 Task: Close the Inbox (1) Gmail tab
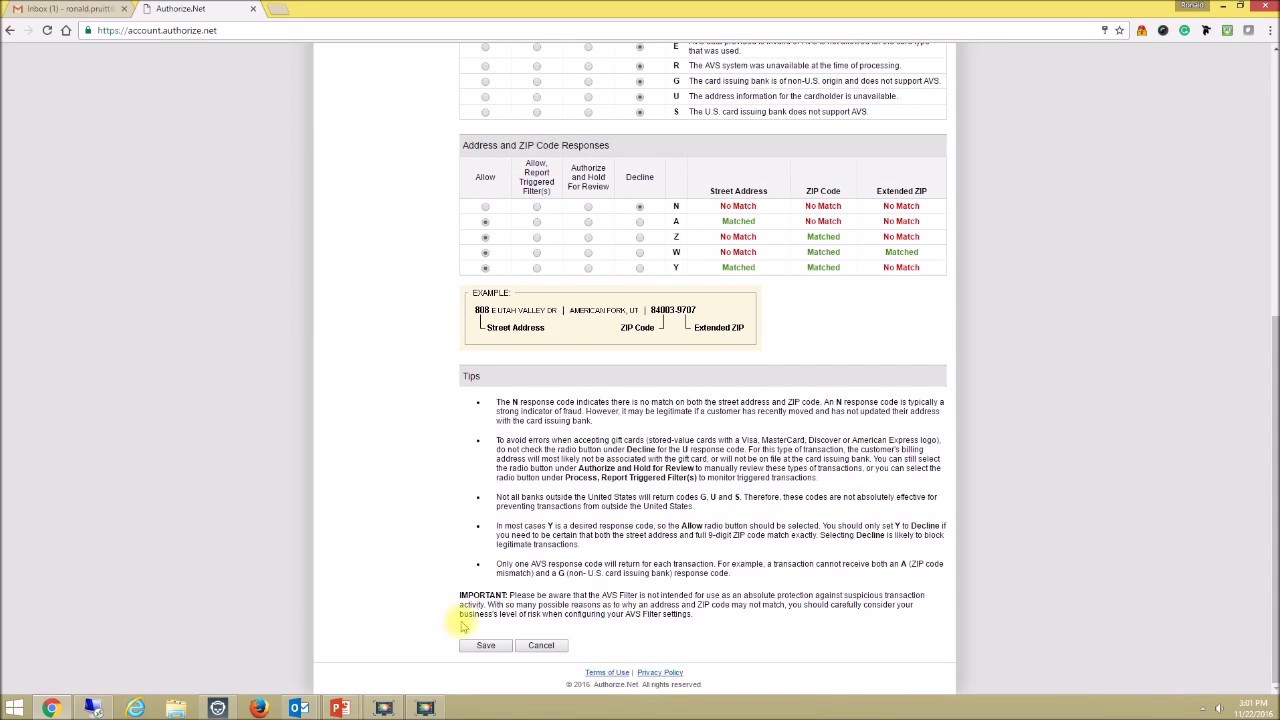click(124, 9)
